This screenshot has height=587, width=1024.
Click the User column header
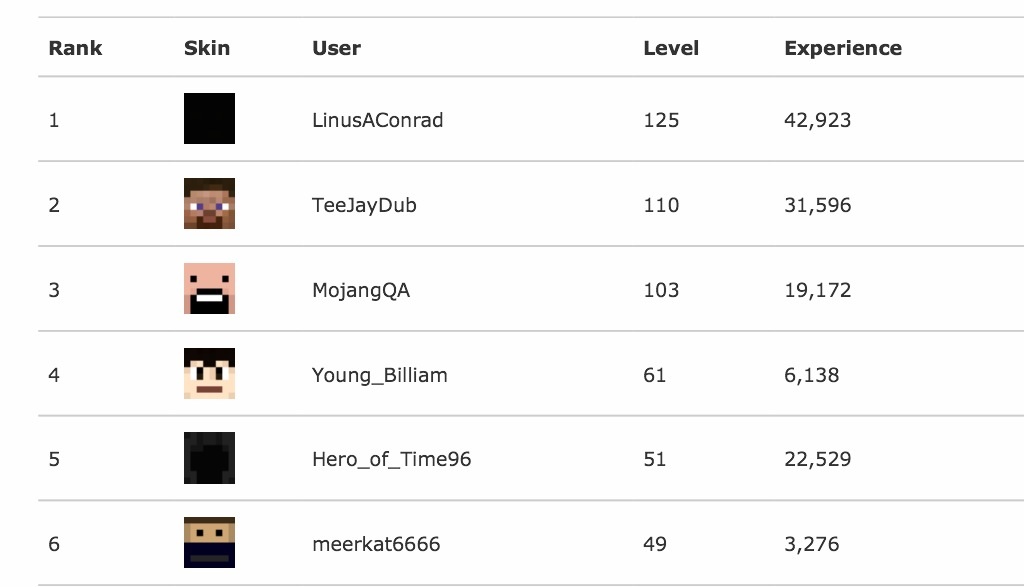[336, 48]
